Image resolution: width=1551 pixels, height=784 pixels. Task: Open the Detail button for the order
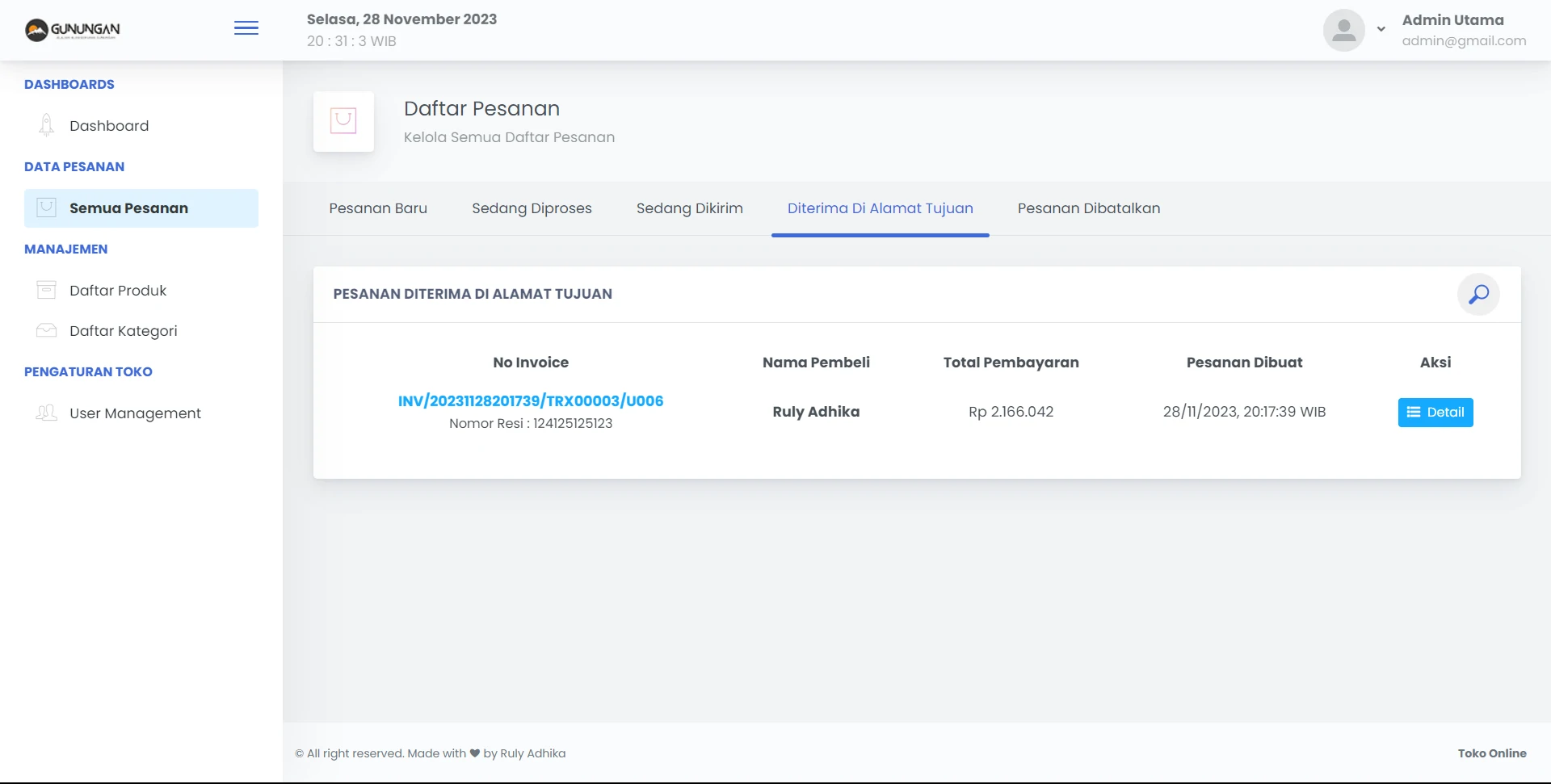1435,412
